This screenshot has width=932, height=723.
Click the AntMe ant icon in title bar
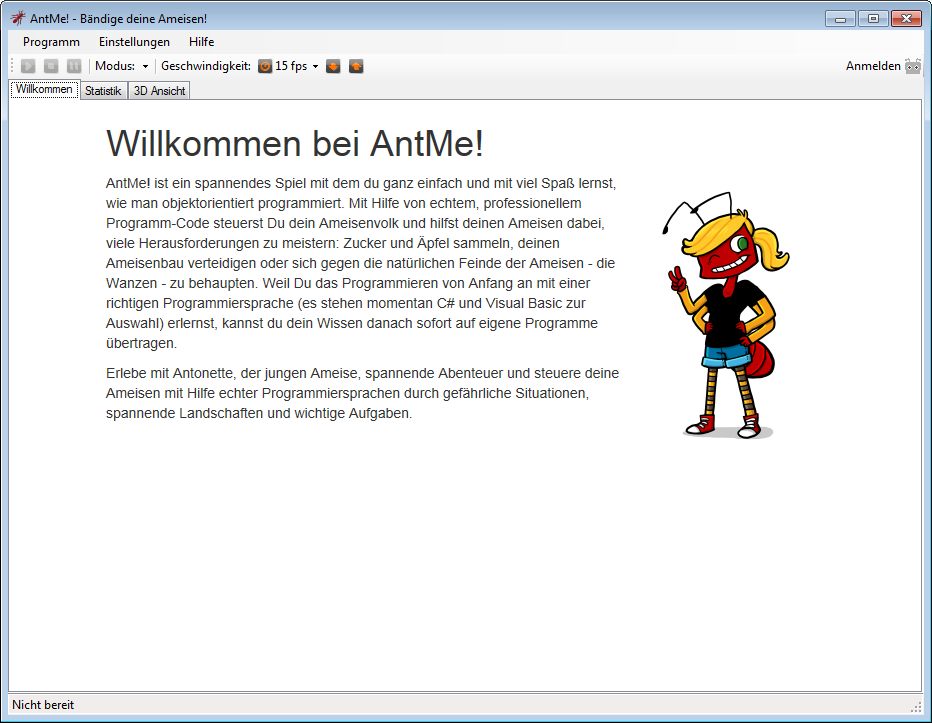coord(18,18)
